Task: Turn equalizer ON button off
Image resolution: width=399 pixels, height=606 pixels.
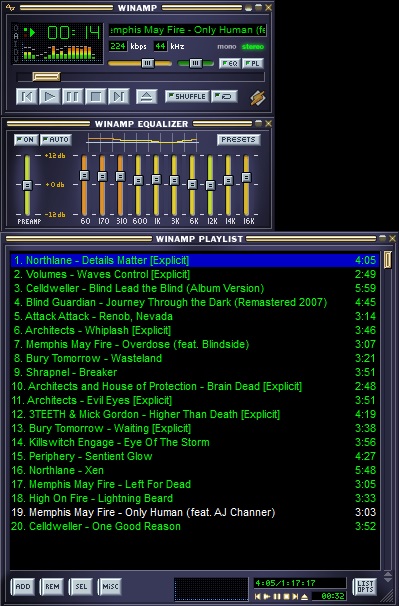Action: [26, 140]
